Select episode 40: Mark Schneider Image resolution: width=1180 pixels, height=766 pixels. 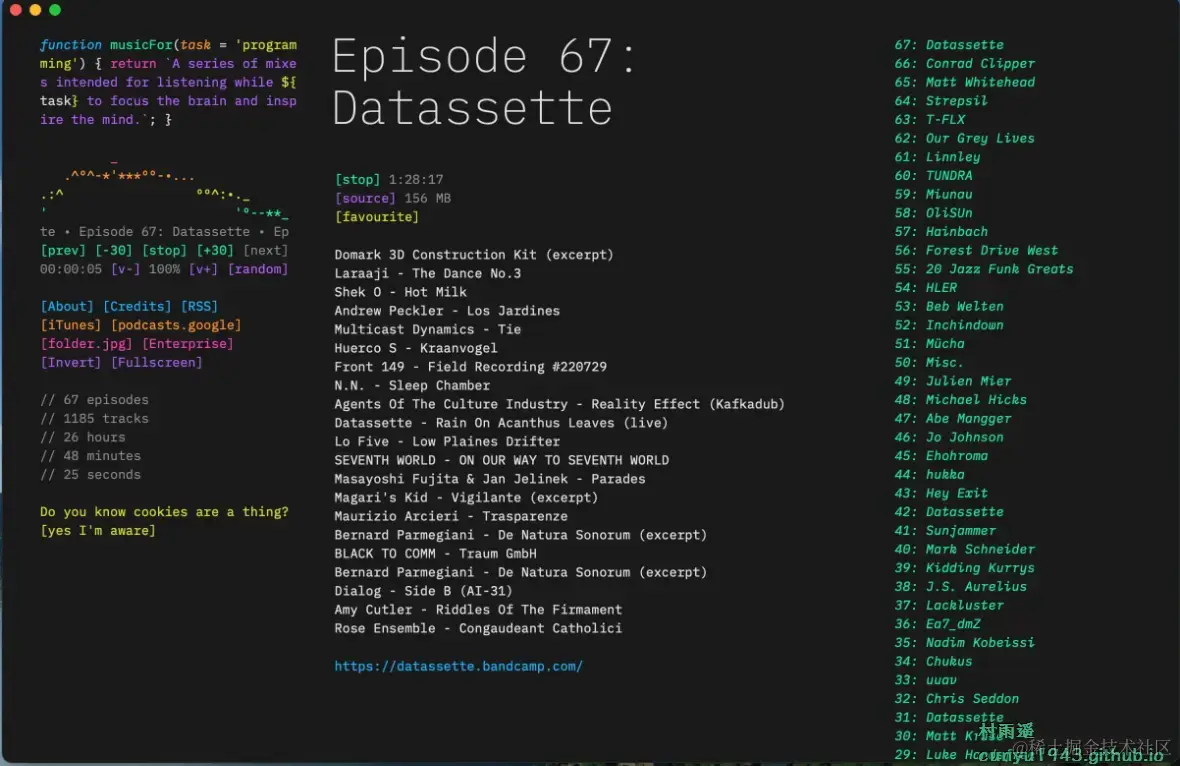[x=964, y=549]
